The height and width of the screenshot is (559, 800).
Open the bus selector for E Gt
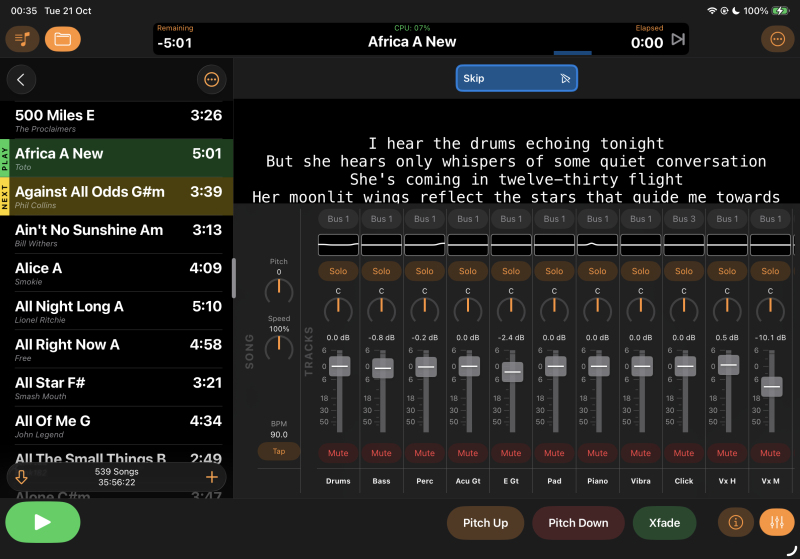[511, 219]
